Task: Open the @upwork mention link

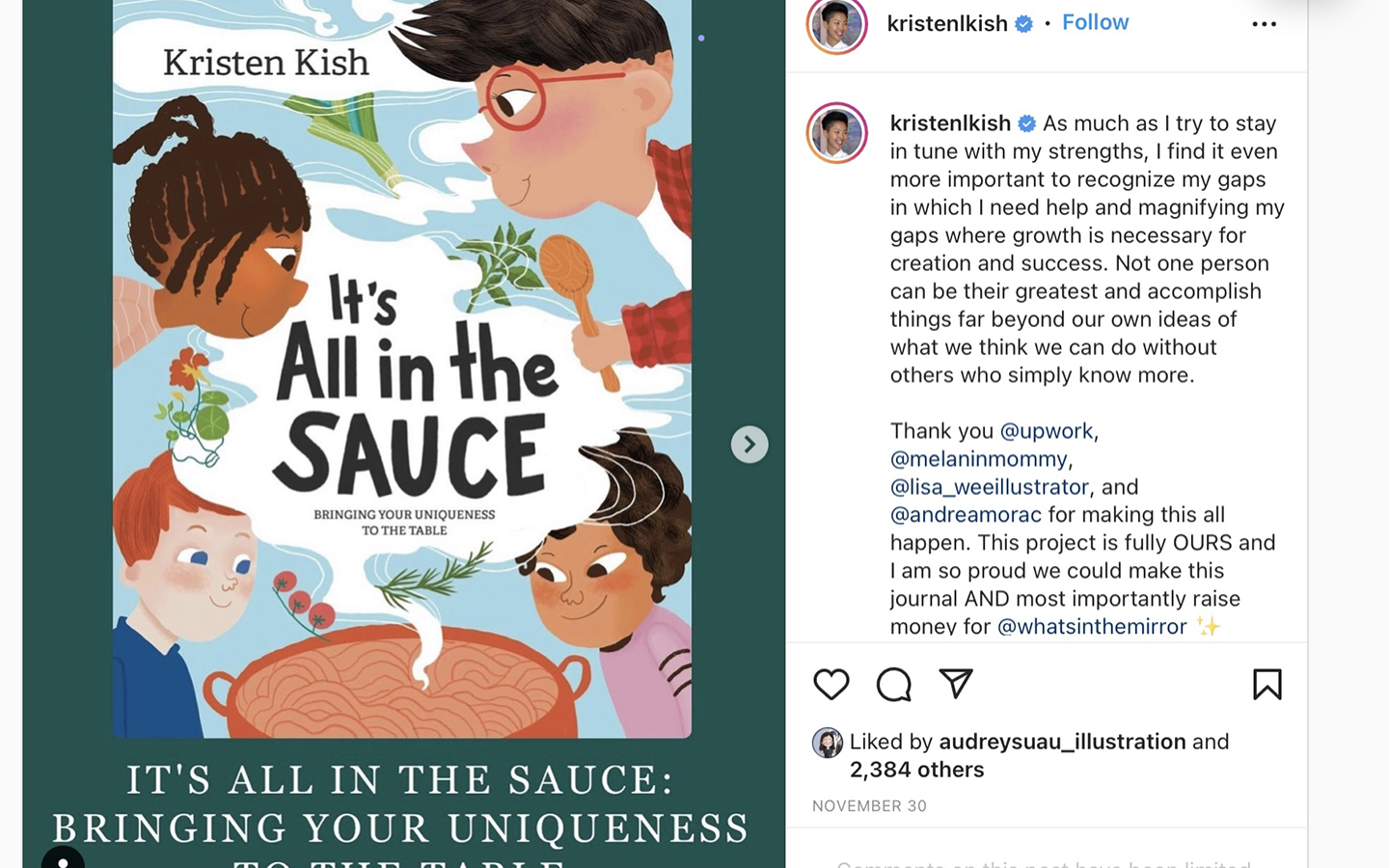Action: pyautogui.click(x=1047, y=431)
